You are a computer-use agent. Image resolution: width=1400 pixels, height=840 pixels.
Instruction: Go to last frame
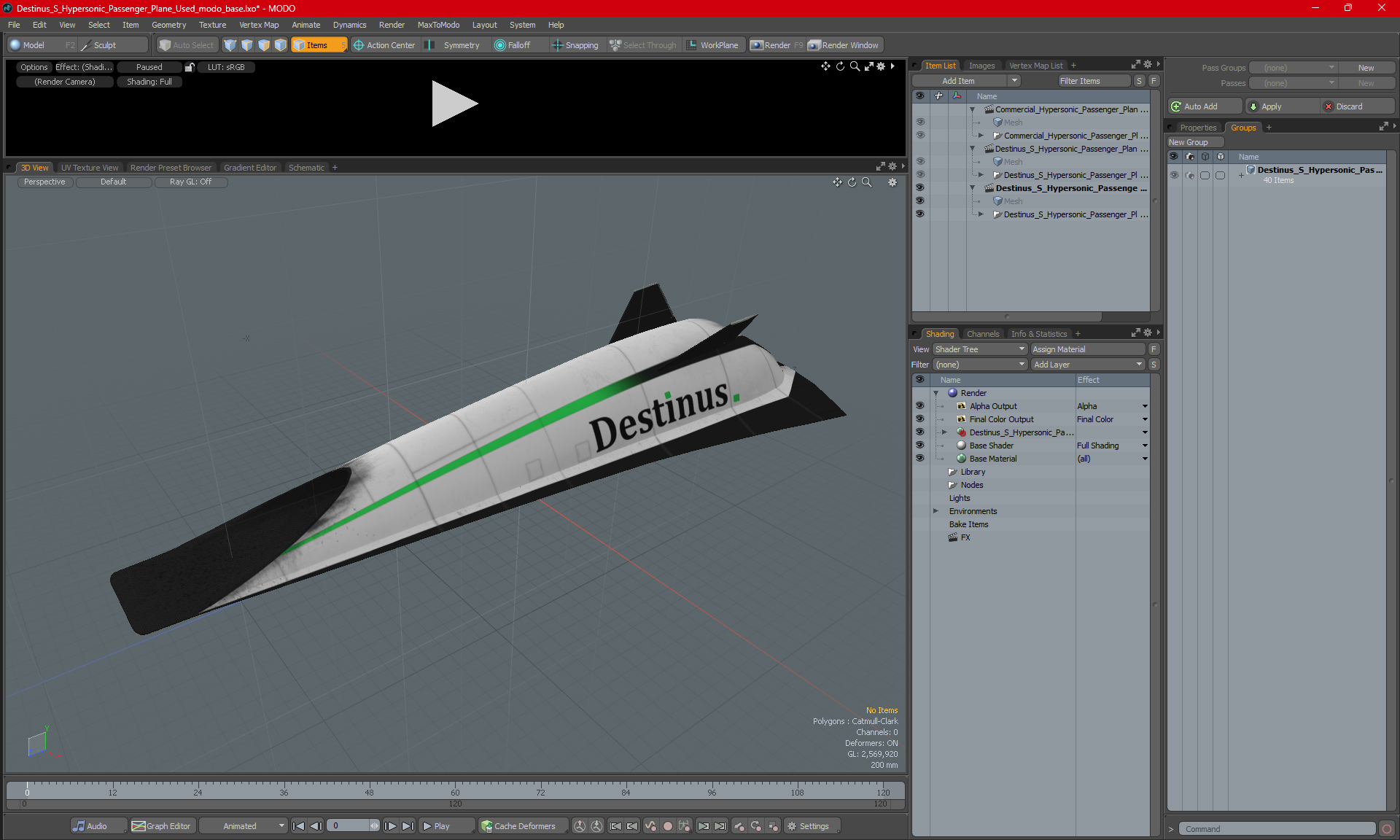click(x=408, y=826)
